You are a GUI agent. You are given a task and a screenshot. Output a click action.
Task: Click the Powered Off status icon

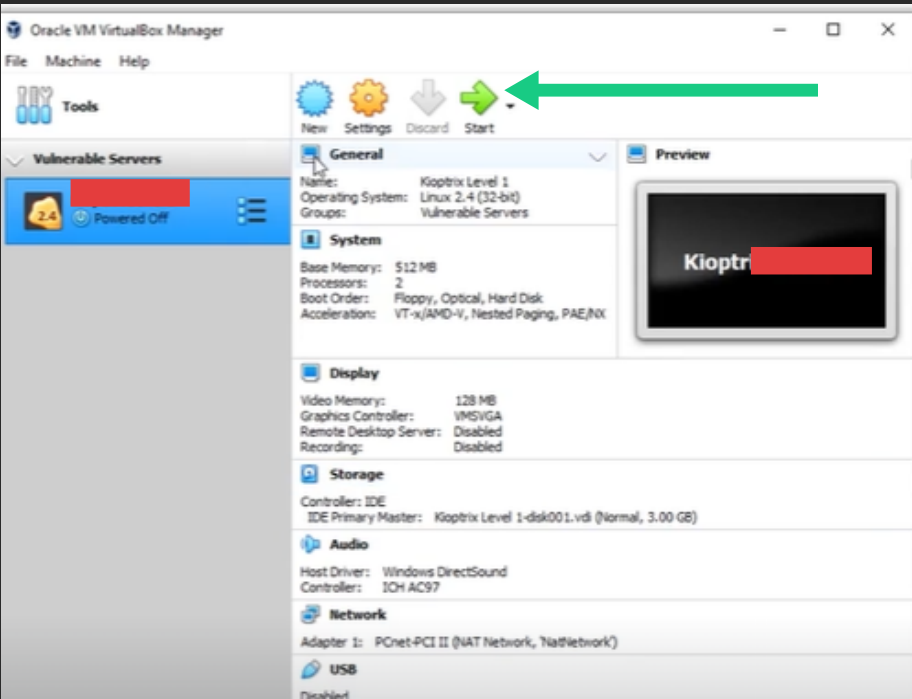click(81, 218)
